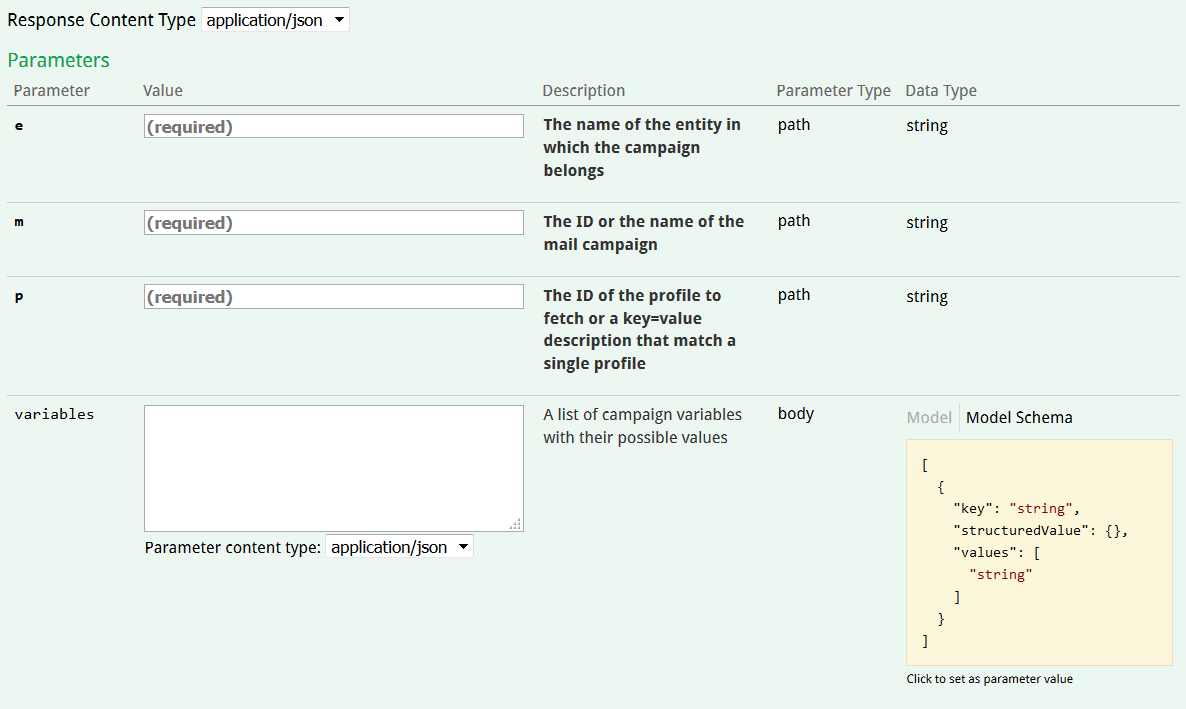The width and height of the screenshot is (1186, 709).
Task: Click the Description column header
Action: click(583, 90)
